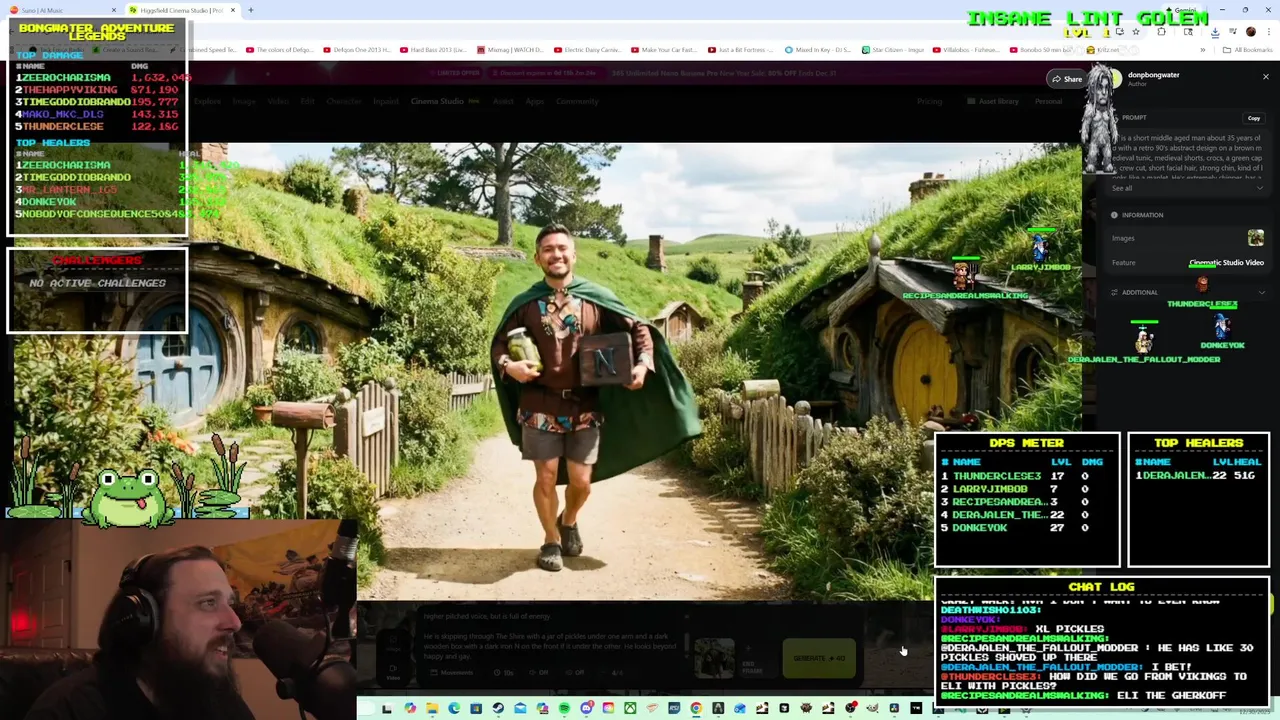This screenshot has height=720, width=1280.
Task: Open the Hard Bass 2013 bookmark
Action: click(433, 50)
